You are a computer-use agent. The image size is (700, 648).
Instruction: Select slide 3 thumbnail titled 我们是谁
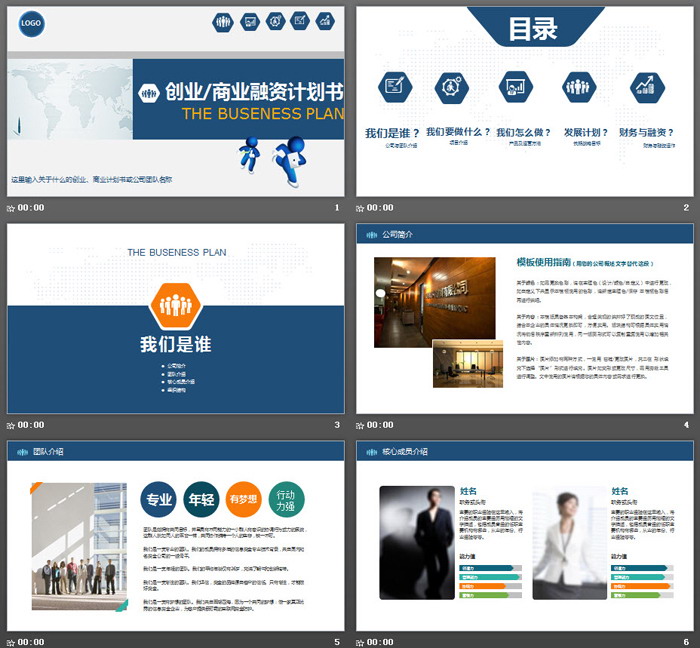(x=175, y=318)
